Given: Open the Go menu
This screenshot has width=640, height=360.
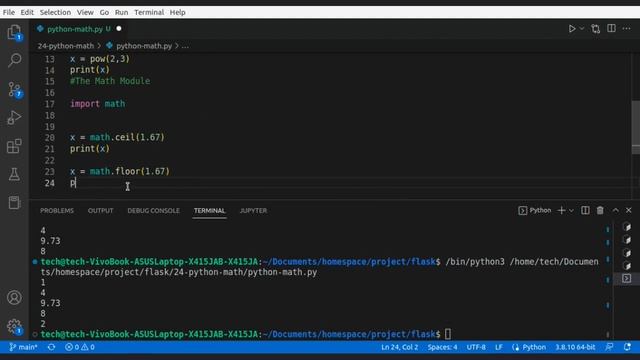Looking at the screenshot, I should coord(104,12).
